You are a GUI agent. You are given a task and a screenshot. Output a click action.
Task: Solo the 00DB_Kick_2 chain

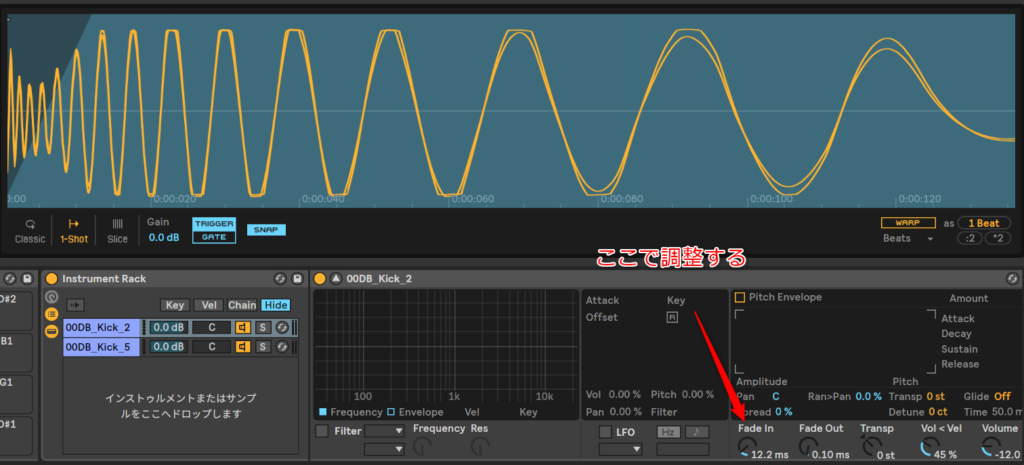coord(263,328)
